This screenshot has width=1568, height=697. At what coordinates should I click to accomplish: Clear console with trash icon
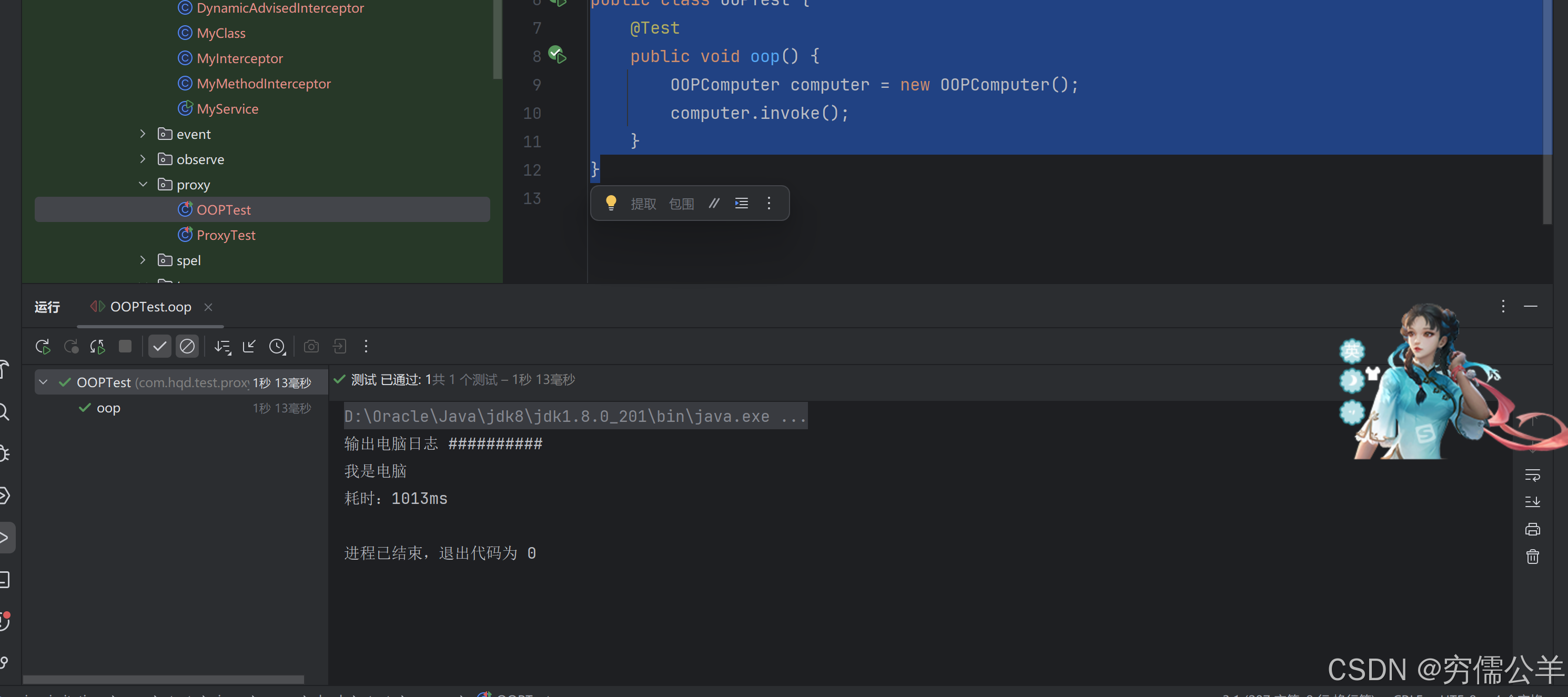tap(1532, 557)
